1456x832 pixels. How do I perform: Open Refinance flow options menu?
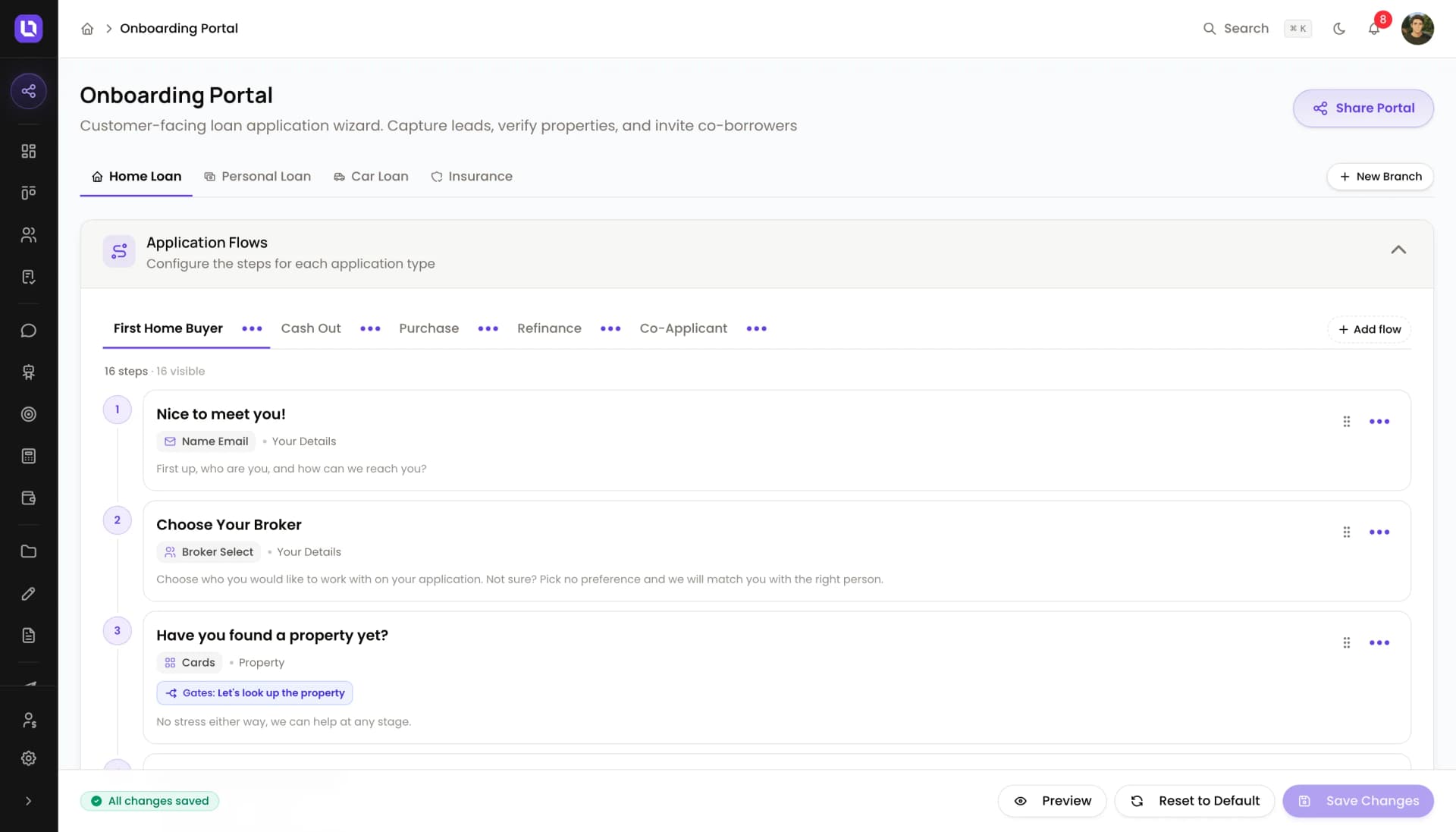click(x=610, y=328)
